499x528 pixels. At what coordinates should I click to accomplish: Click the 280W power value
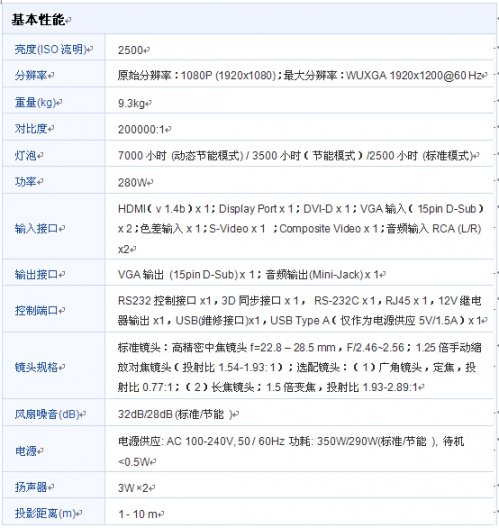coord(132,183)
